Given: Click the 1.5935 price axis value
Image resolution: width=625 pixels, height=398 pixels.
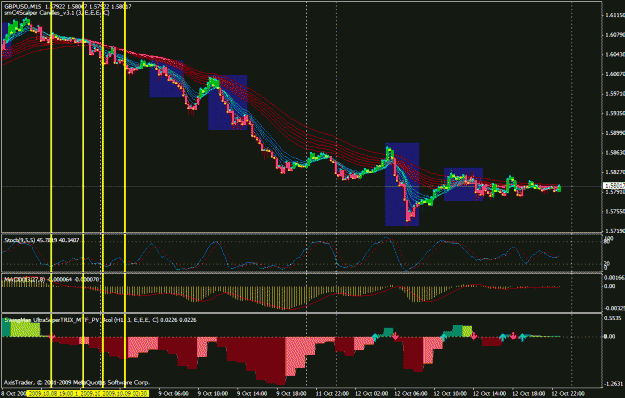Looking at the screenshot, I should pos(615,113).
